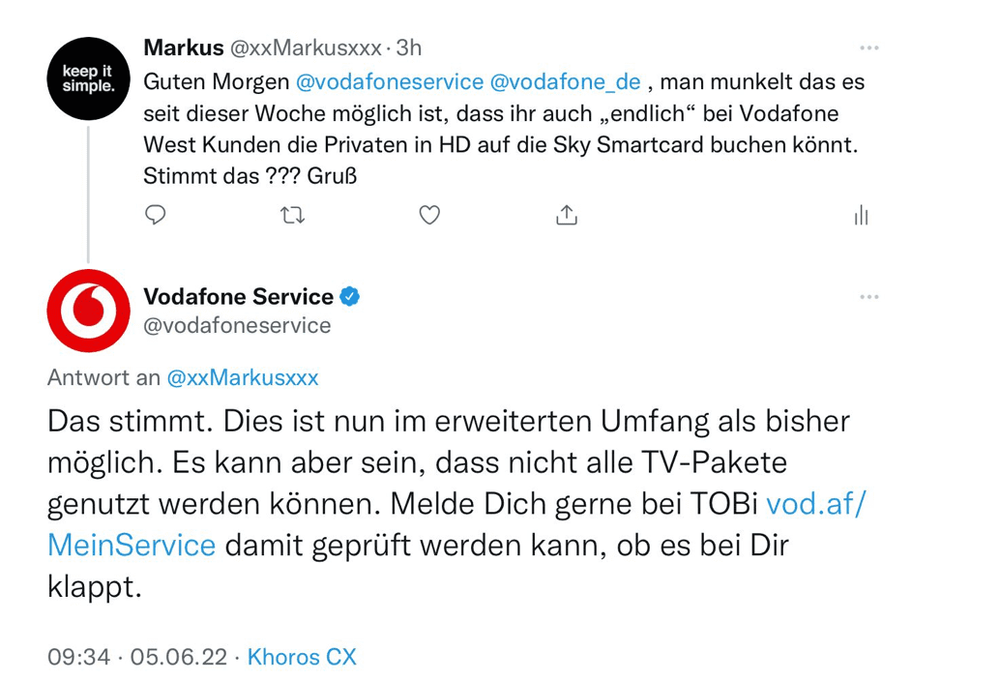
Task: Click the 09:34 timestamp on the reply
Action: click(x=81, y=657)
